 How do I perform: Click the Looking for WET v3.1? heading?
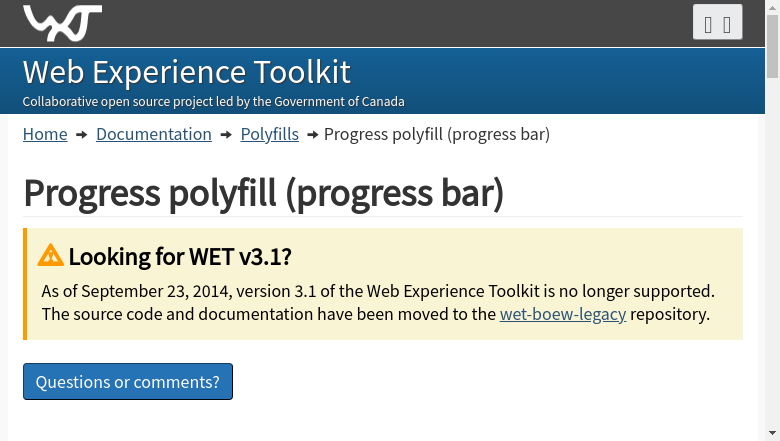pyautogui.click(x=180, y=257)
